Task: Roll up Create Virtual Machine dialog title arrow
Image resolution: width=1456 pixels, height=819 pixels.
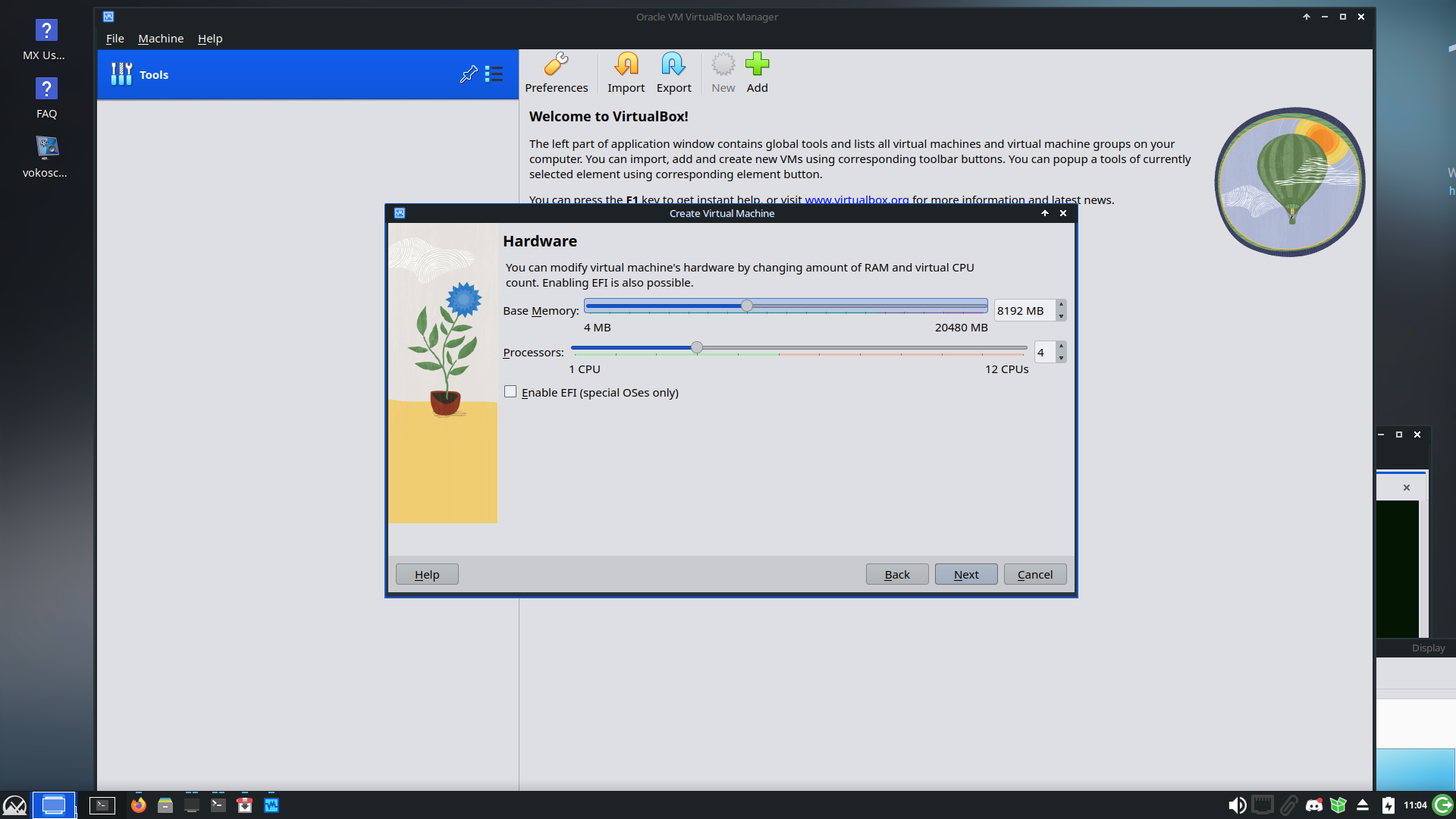Action: [1045, 213]
